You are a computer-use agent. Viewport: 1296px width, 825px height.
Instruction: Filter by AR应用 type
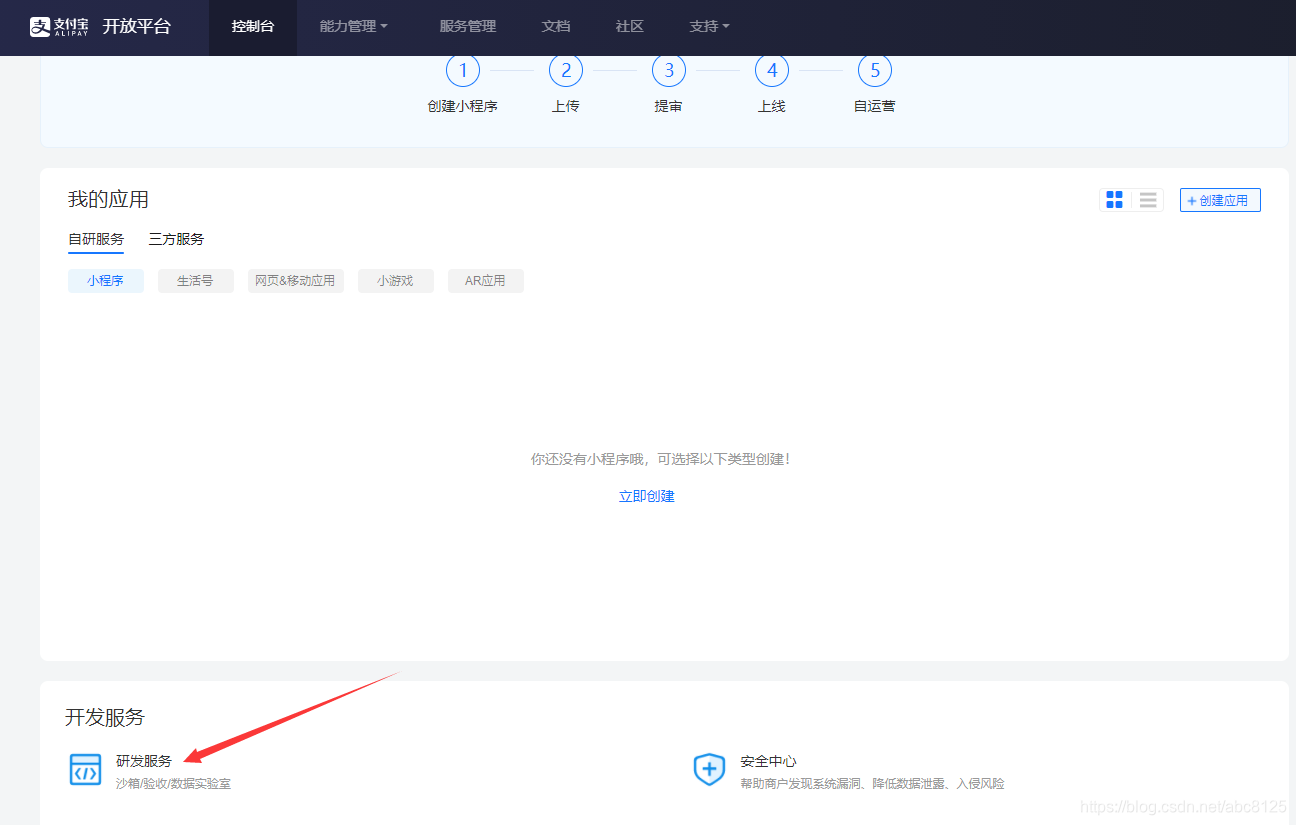[486, 281]
